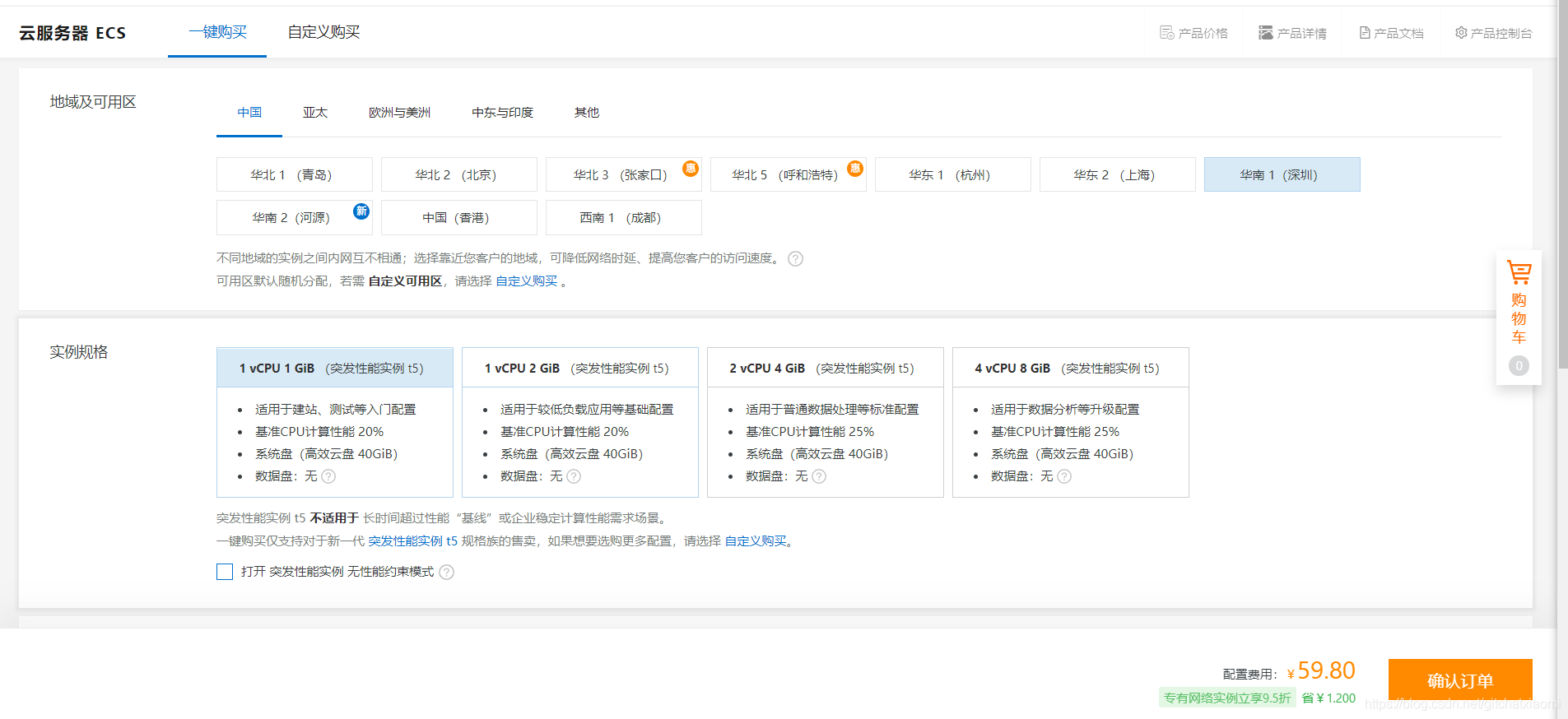Click 自定义购买 link under instance specs
The width and height of the screenshot is (1568, 719).
(x=756, y=541)
